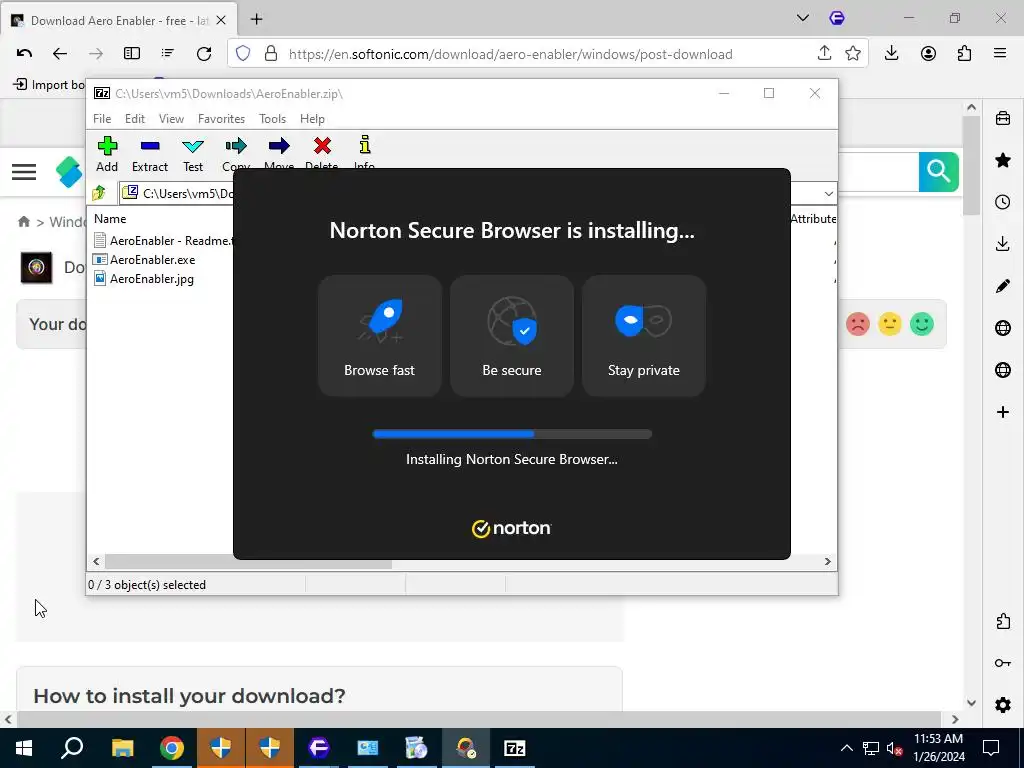Switch to 7-Zip from the taskbar

515,748
